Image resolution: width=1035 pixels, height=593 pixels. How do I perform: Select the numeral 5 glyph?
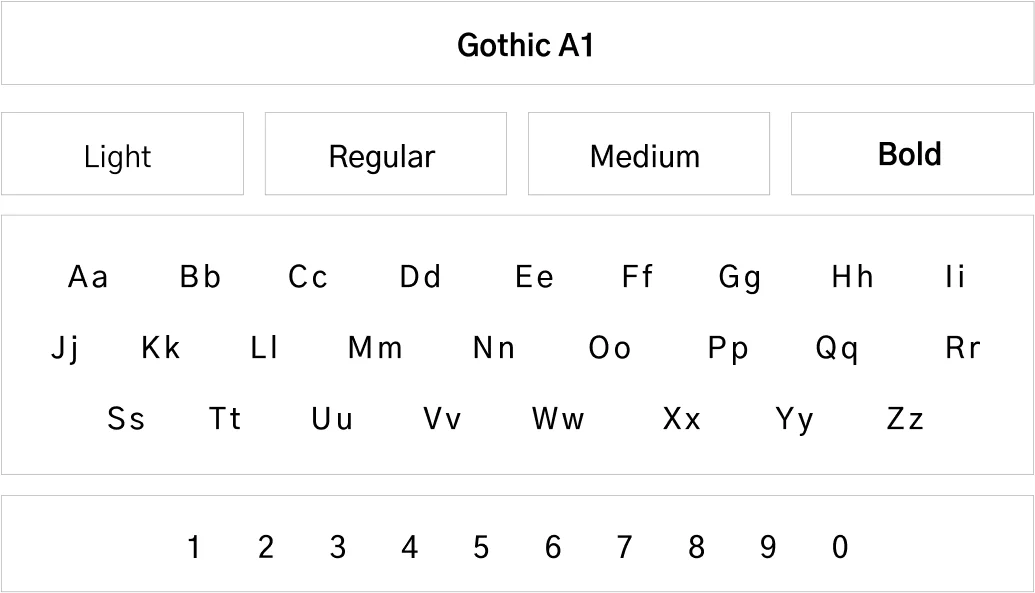point(481,547)
